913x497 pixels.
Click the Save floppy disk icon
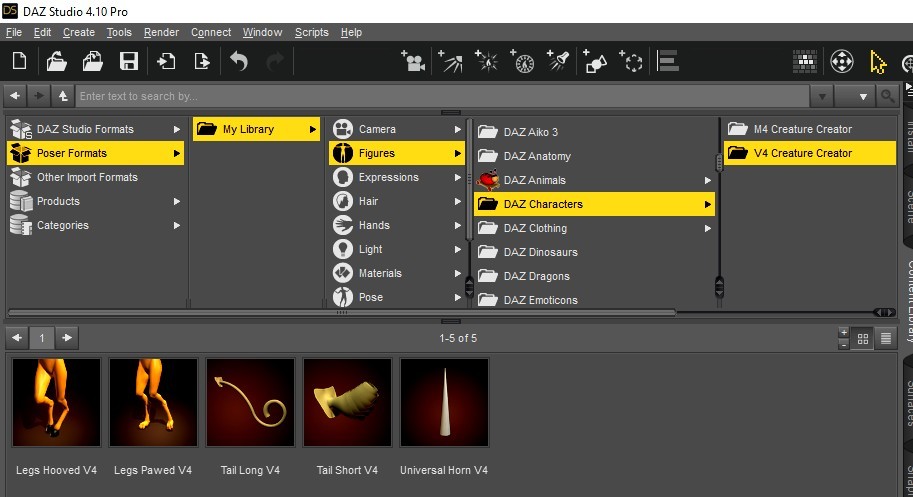coord(129,61)
